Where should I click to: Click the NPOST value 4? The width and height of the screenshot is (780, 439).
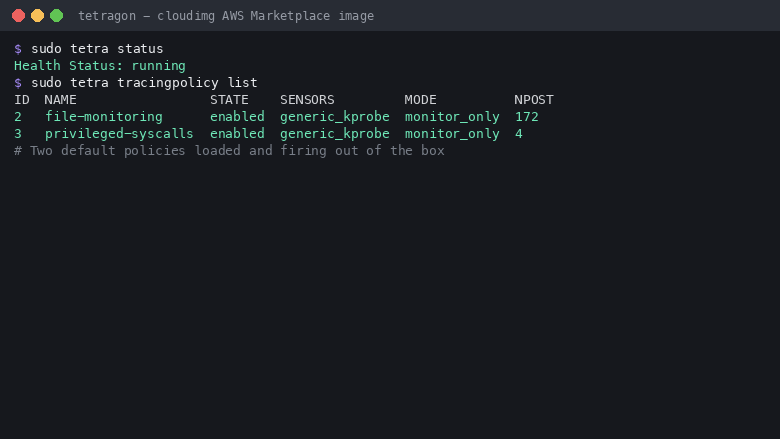(x=519, y=134)
